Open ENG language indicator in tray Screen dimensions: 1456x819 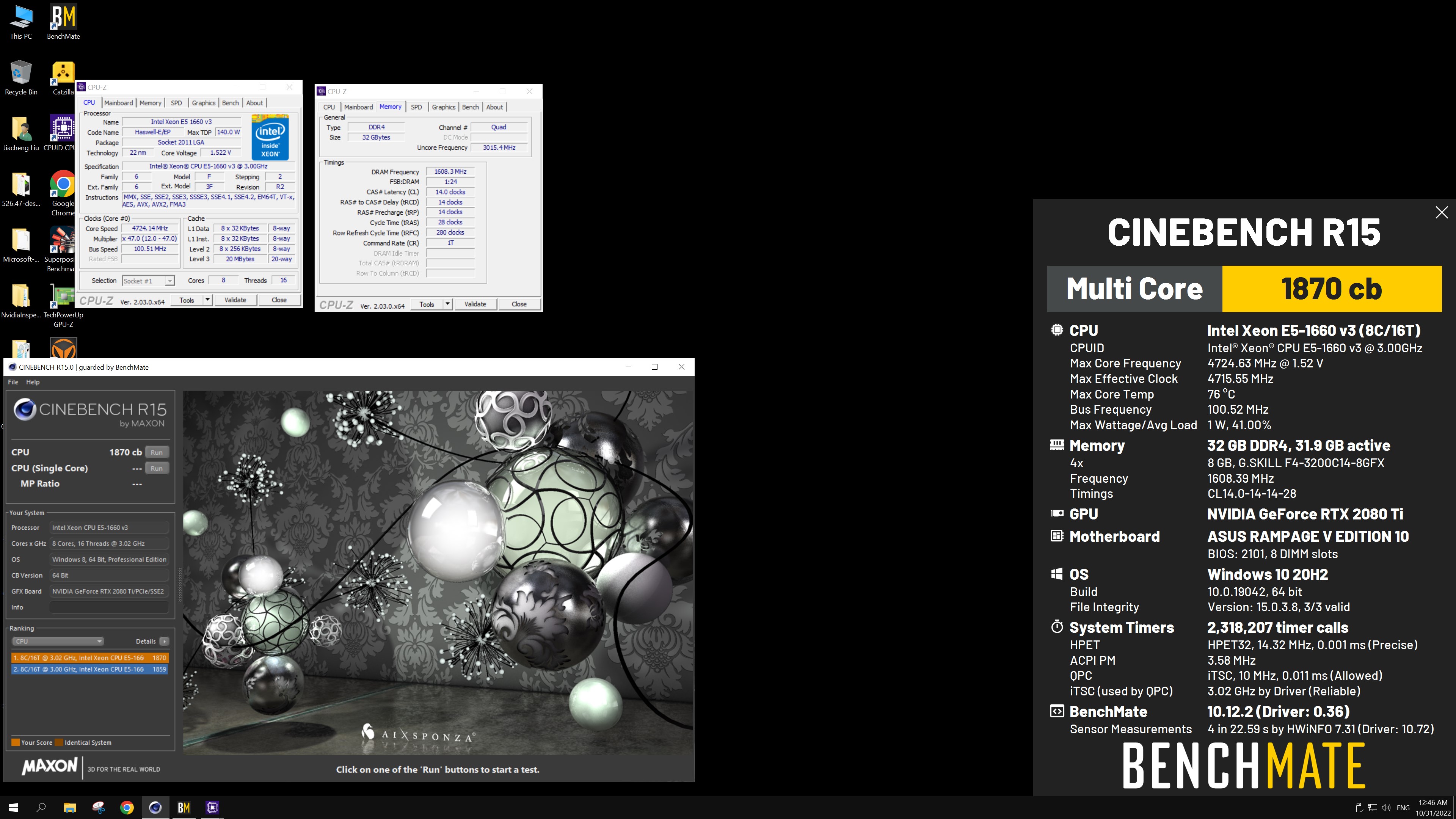(1403, 808)
